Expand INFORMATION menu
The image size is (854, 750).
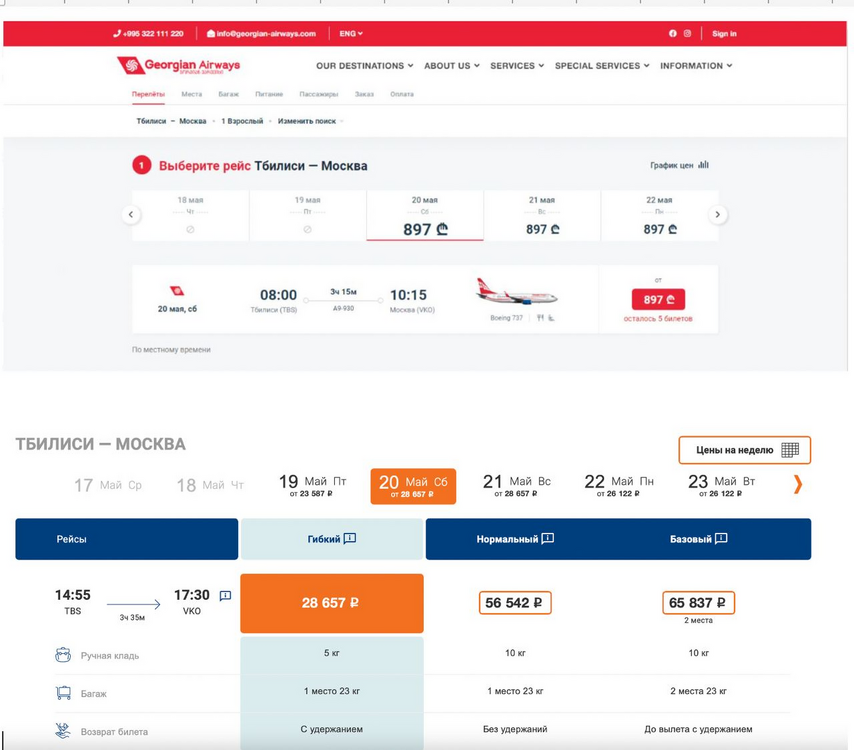coord(696,65)
